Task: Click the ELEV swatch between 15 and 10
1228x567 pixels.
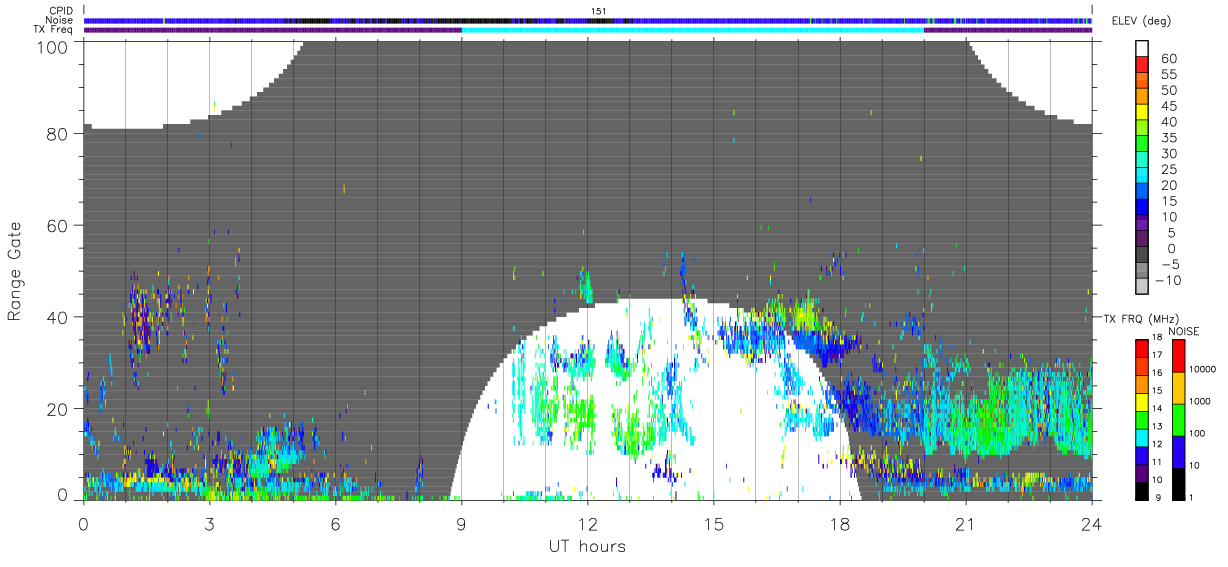Action: 1143,205
